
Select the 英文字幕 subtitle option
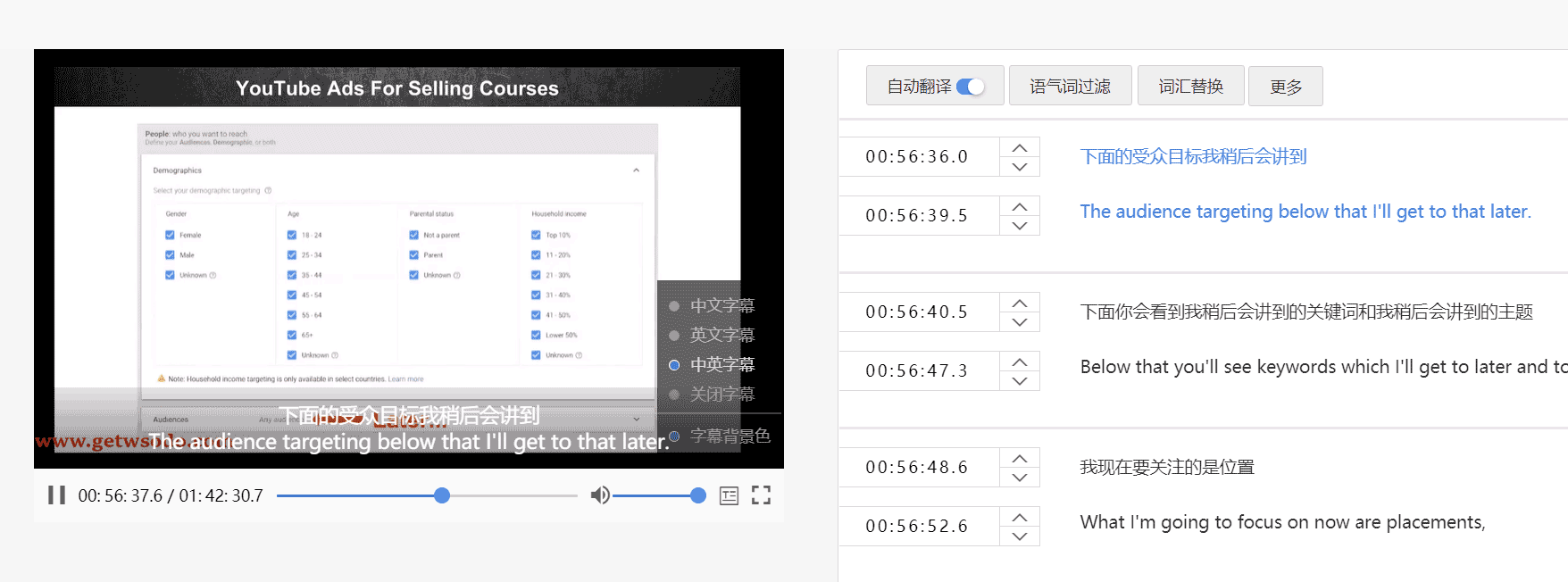(675, 336)
